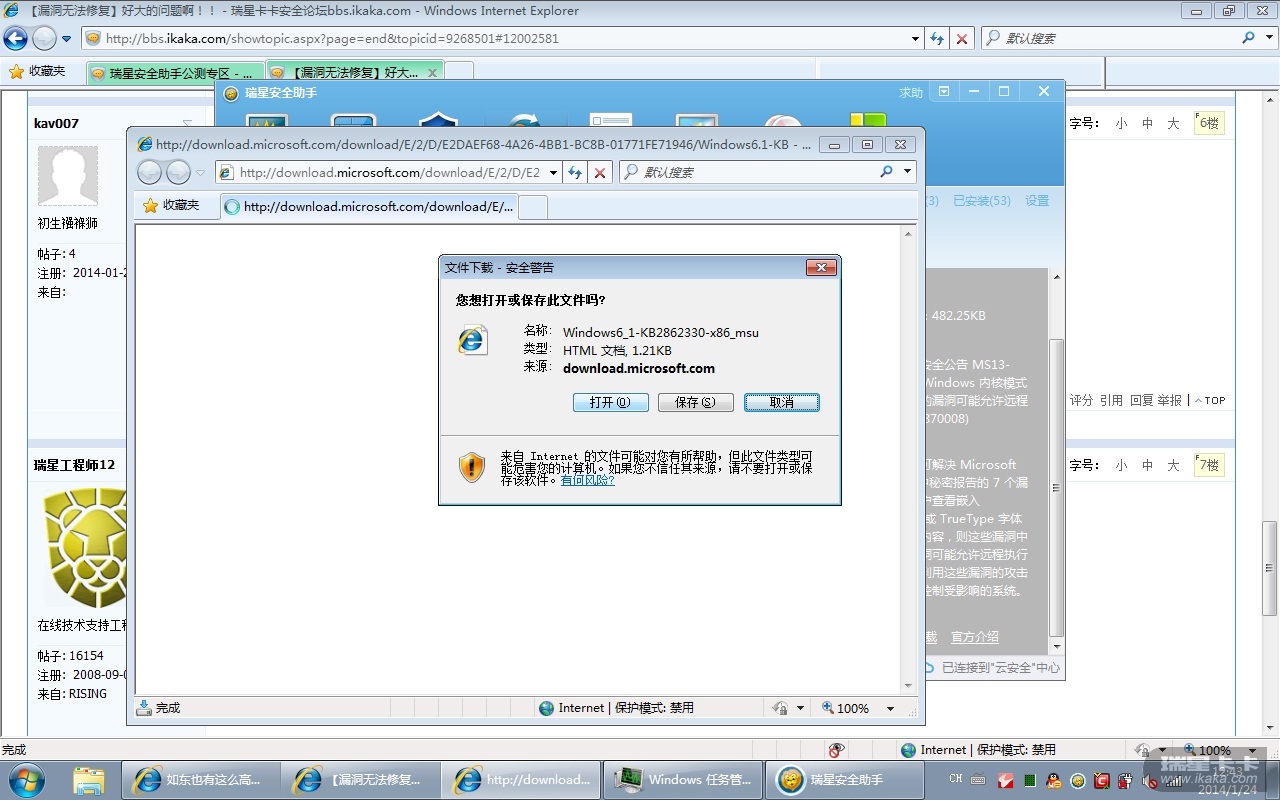Click the refresh icon in download window
Viewport: 1280px width, 800px height.
575,172
